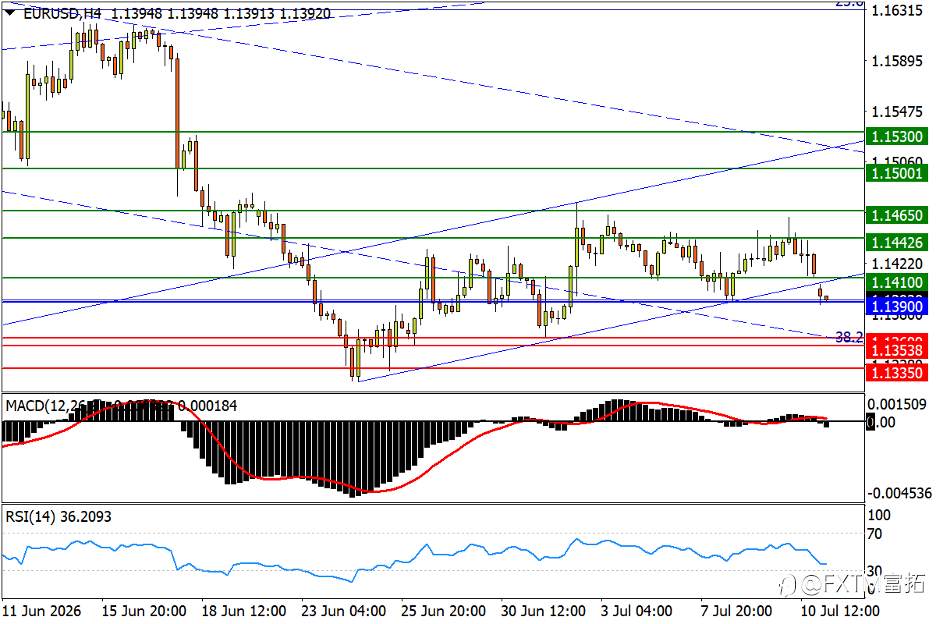
Task: Click the 23 Jun 04:00 time label
Action: (343, 611)
